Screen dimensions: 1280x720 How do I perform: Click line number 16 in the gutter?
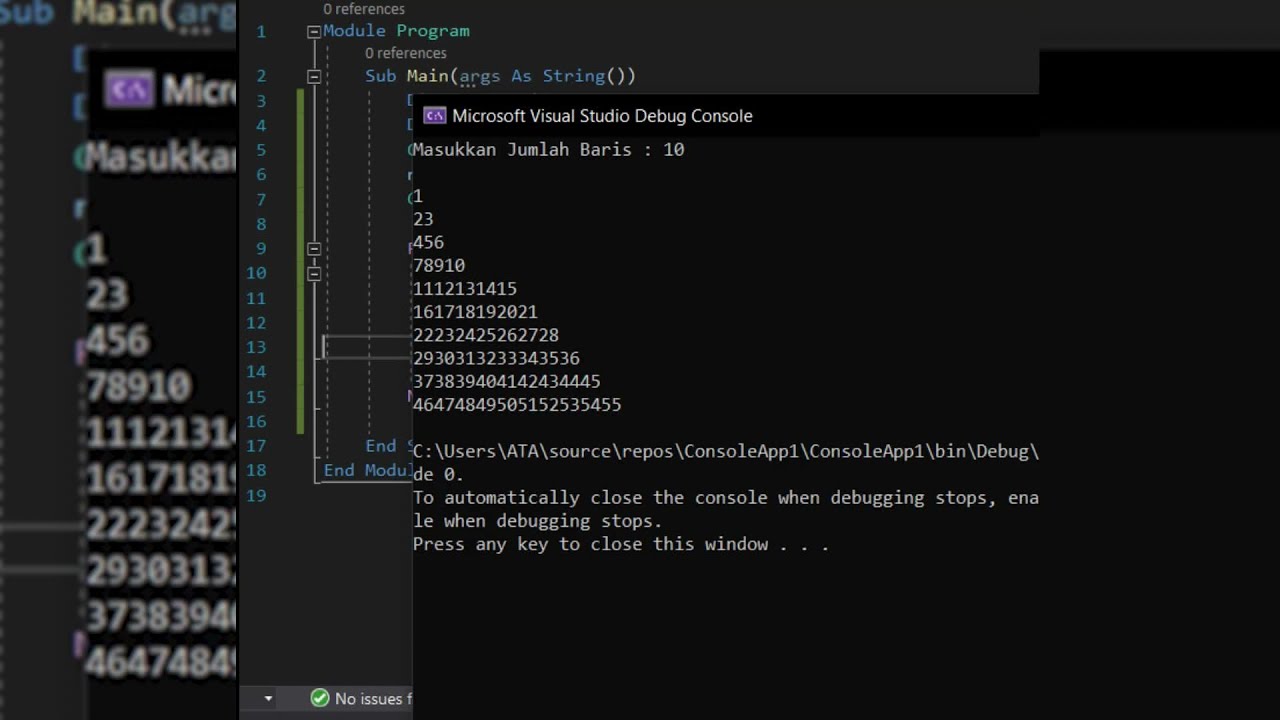pos(256,421)
